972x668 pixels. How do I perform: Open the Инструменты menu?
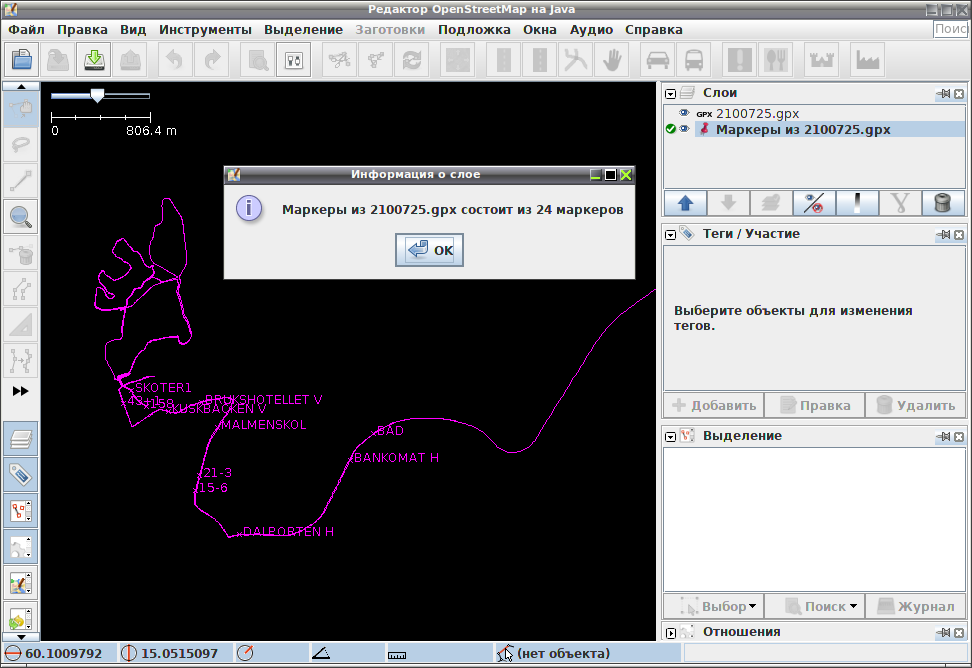click(x=205, y=30)
